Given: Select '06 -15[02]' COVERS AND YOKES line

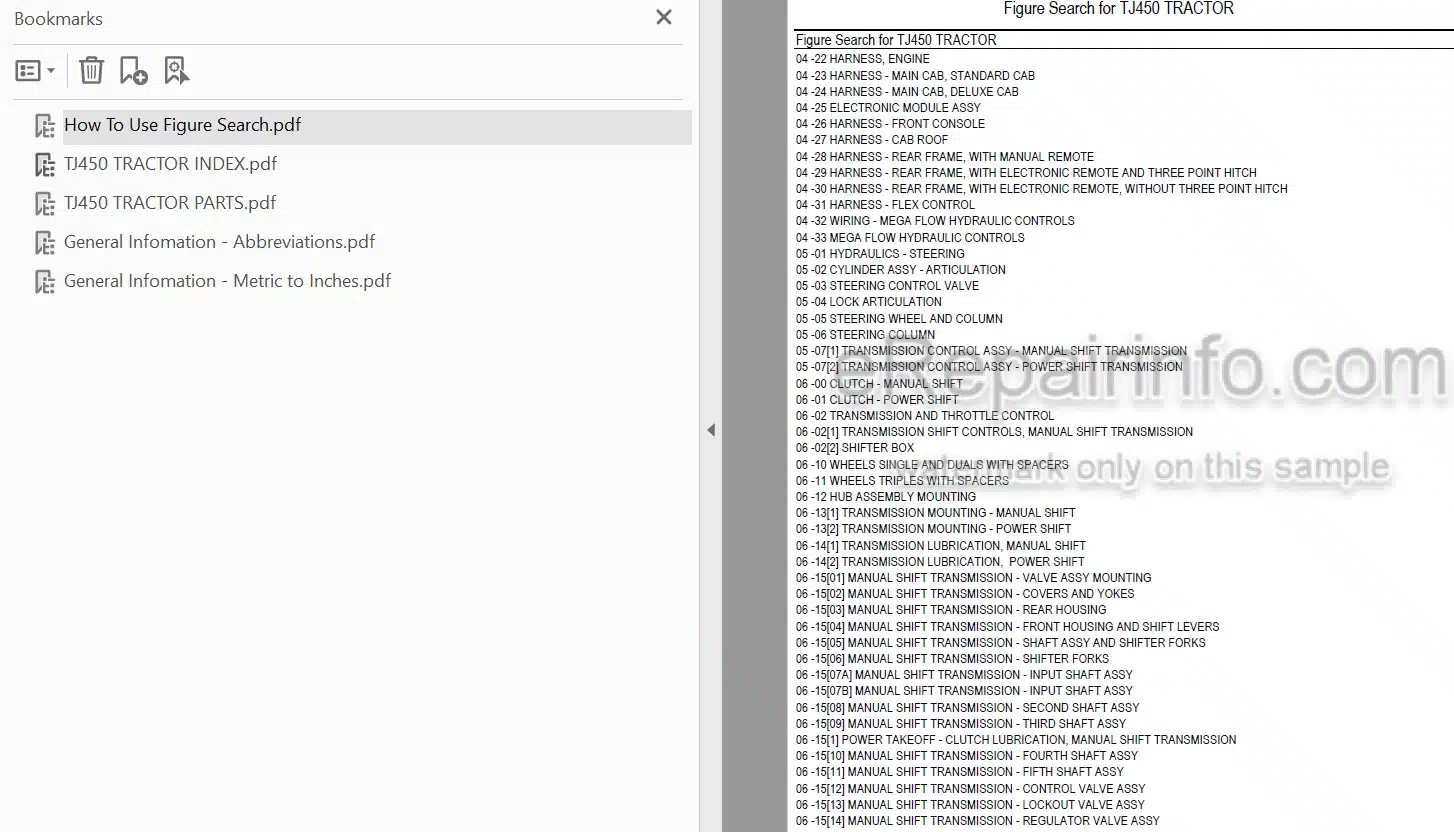Looking at the screenshot, I should coord(965,593).
